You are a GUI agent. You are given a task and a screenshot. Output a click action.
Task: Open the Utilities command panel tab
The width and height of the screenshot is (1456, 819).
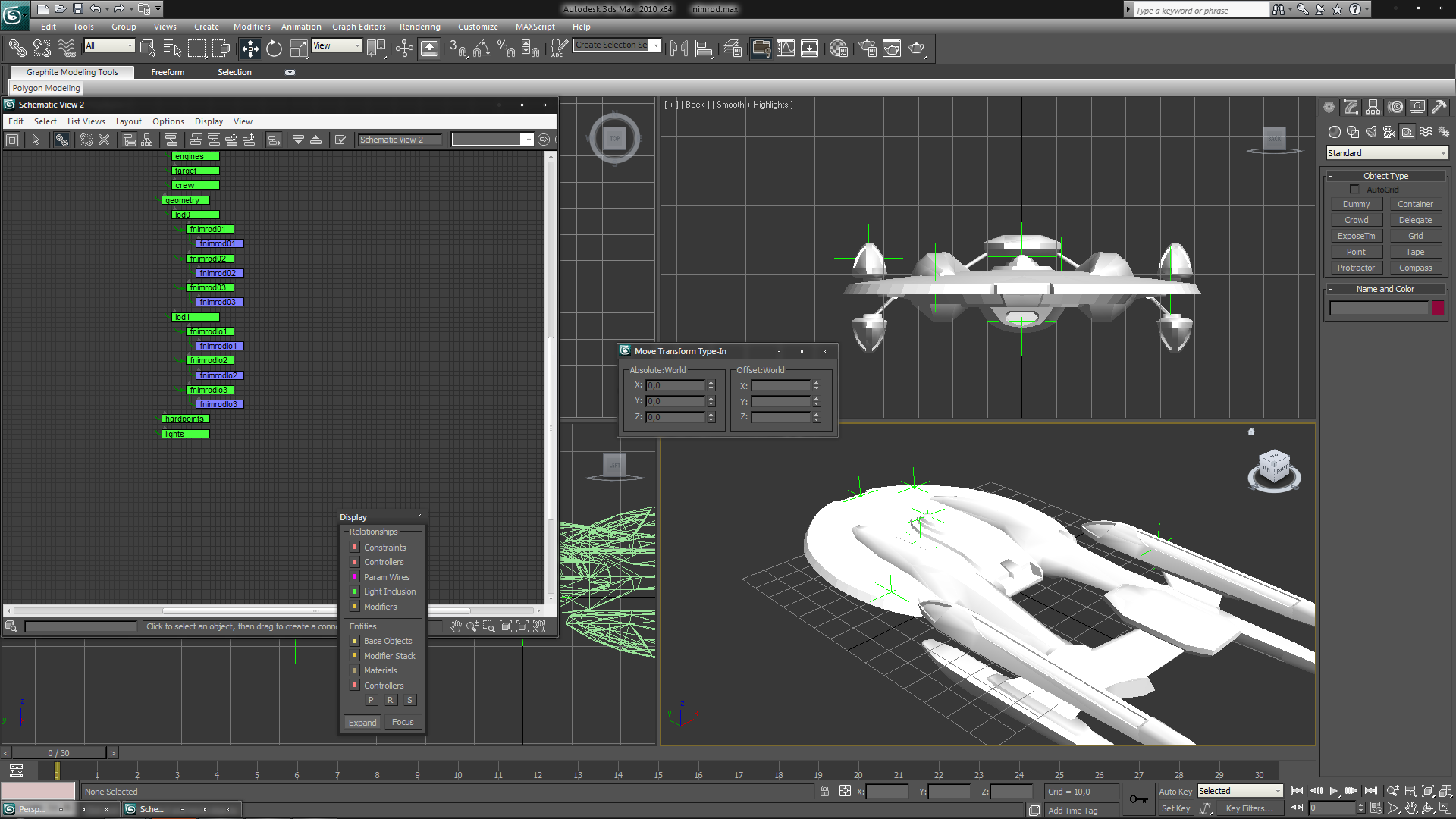pyautogui.click(x=1439, y=107)
